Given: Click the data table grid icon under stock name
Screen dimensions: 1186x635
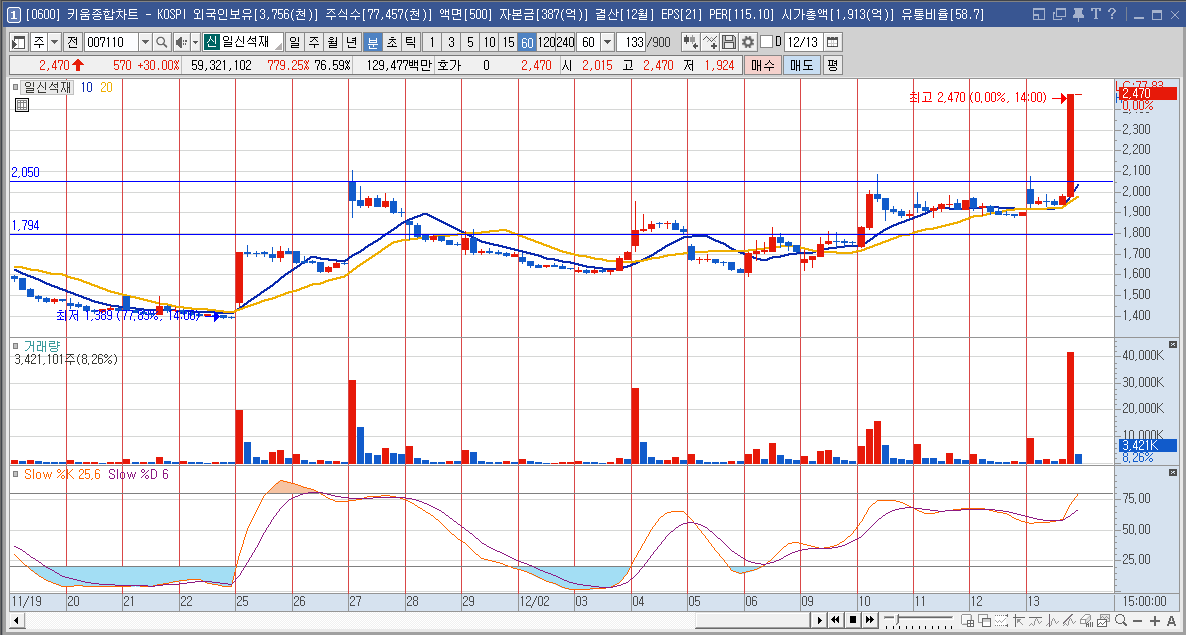Looking at the screenshot, I should pos(21,105).
